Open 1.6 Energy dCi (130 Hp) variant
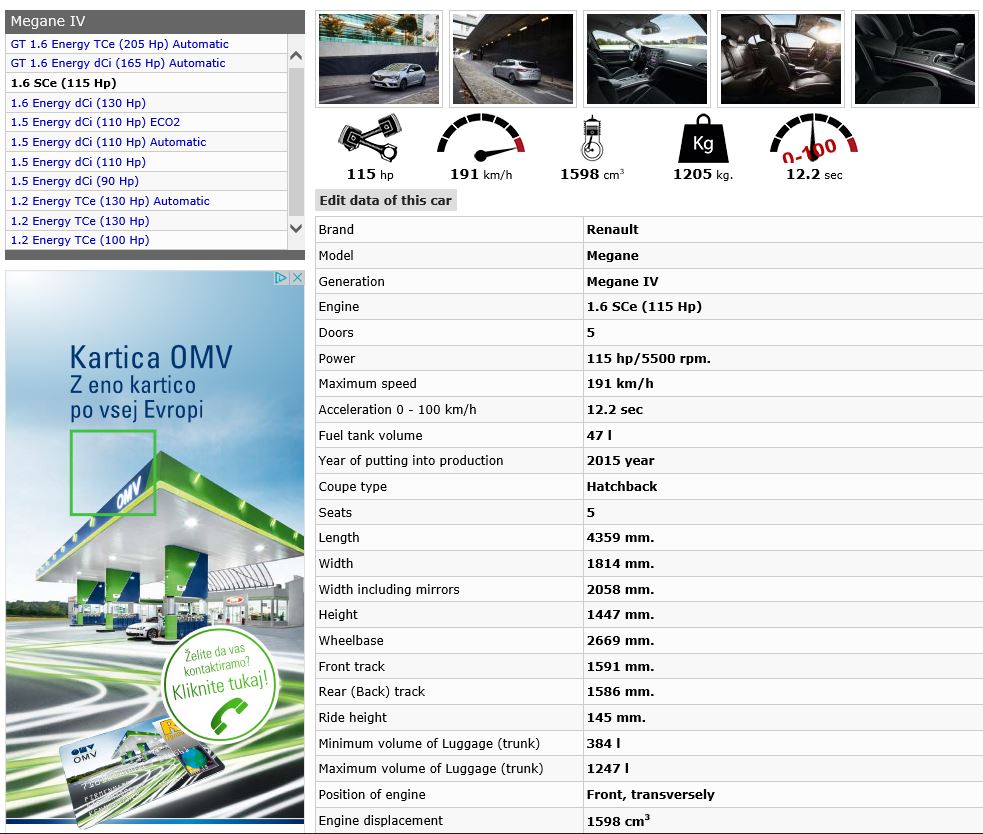 coord(78,103)
